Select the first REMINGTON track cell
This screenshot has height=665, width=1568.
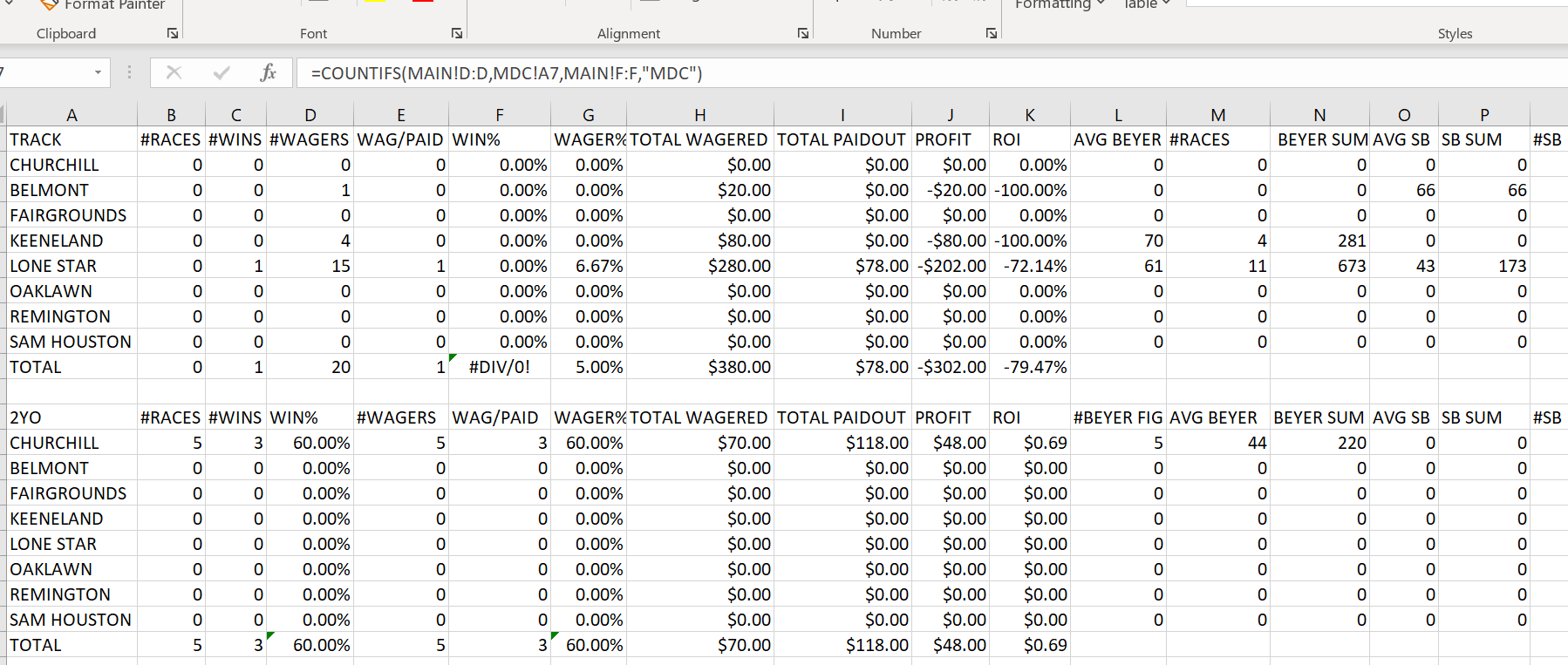tap(72, 316)
